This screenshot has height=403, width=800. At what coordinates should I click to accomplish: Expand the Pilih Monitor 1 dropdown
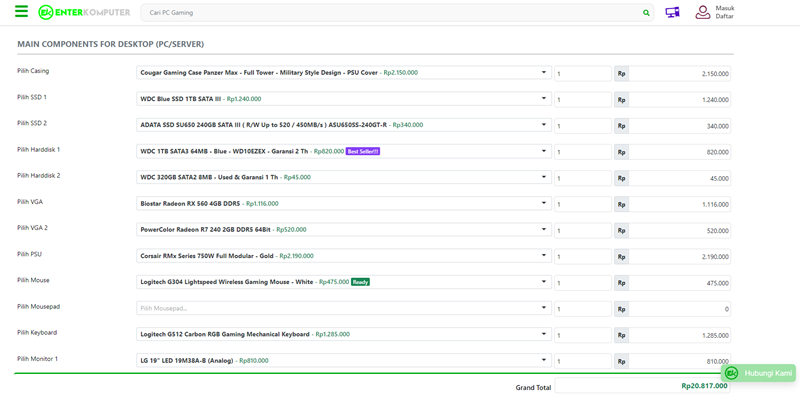544,360
